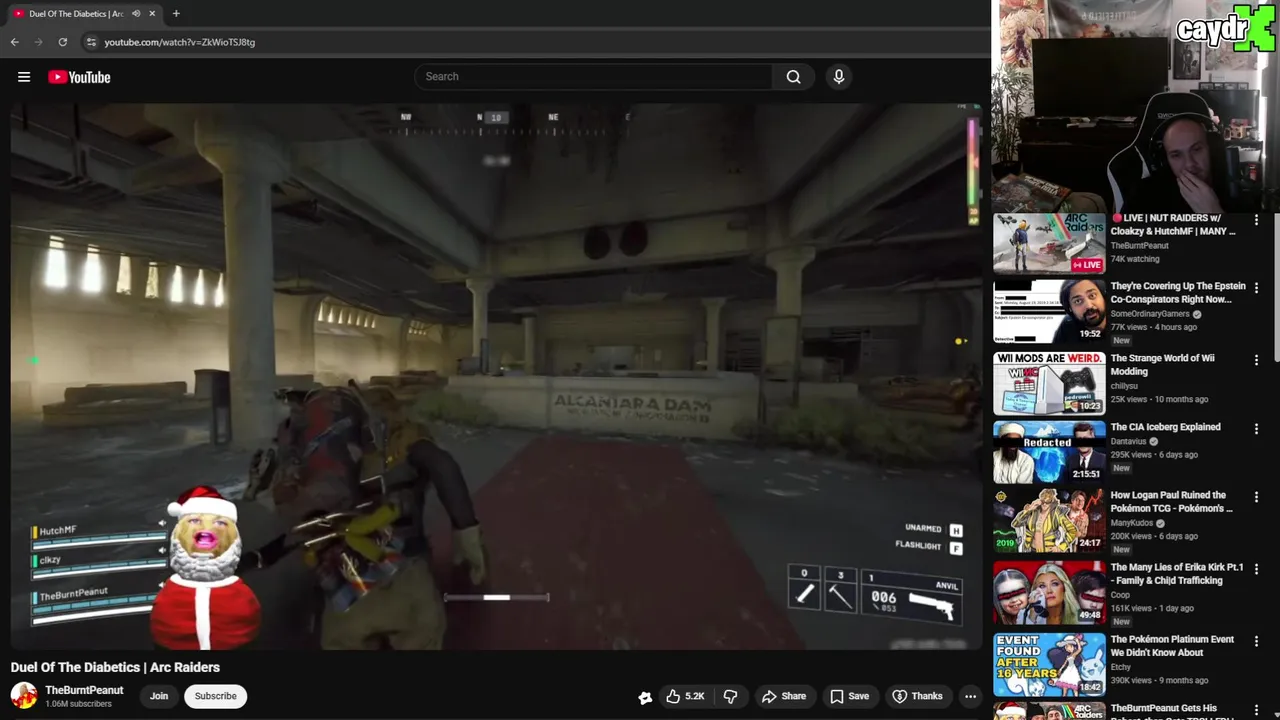The width and height of the screenshot is (1280, 720).
Task: Open options for Epstein Co-Conspirators video
Action: coord(1256,289)
